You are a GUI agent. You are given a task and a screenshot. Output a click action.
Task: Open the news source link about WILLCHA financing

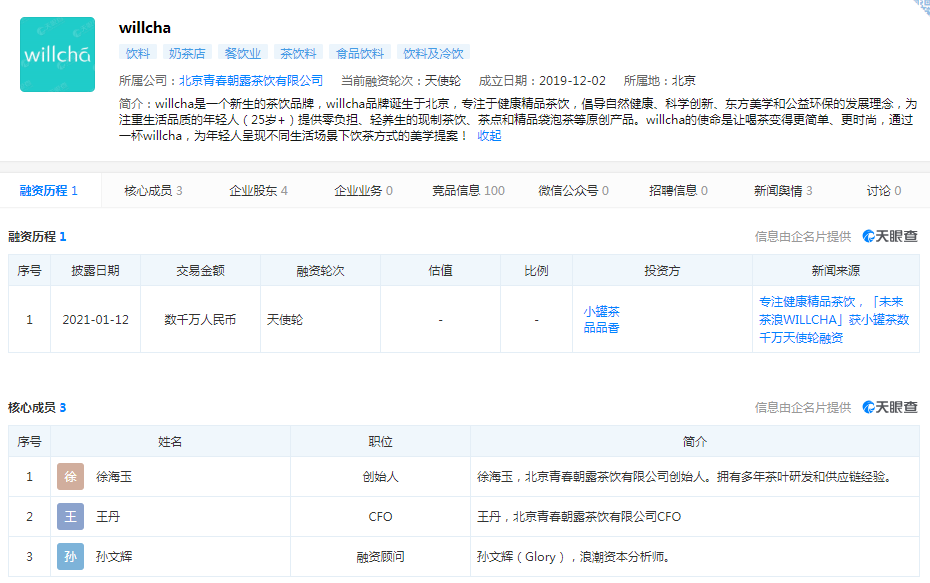(834, 320)
